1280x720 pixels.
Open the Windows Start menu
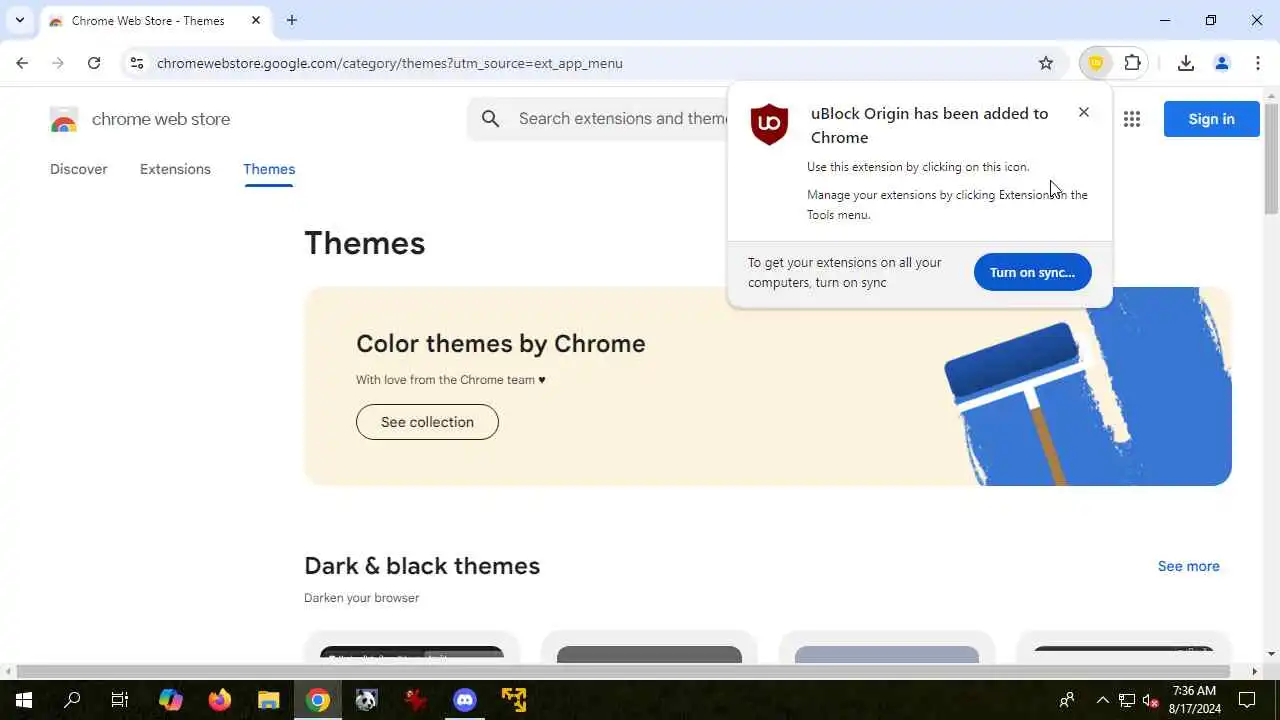point(23,700)
